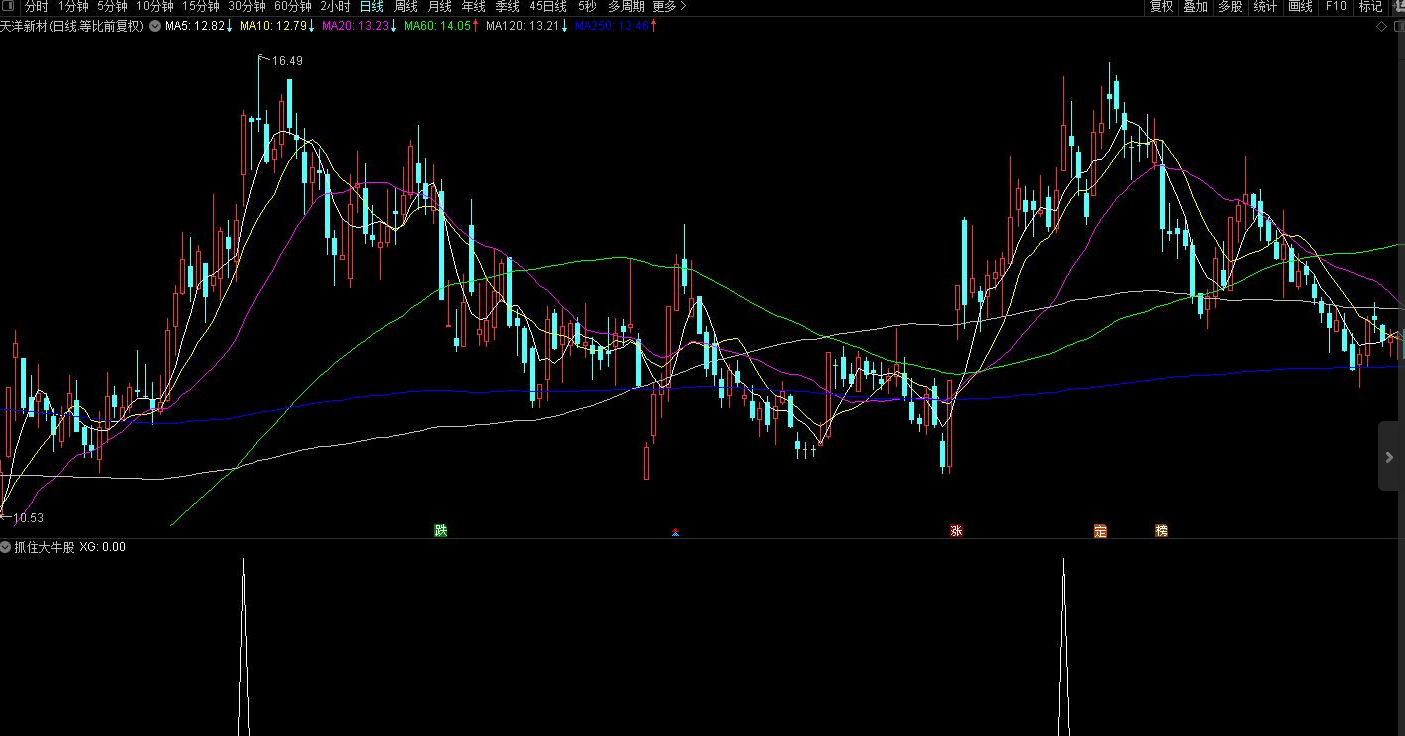Click the red-blue arrow marker below the chart

676,532
